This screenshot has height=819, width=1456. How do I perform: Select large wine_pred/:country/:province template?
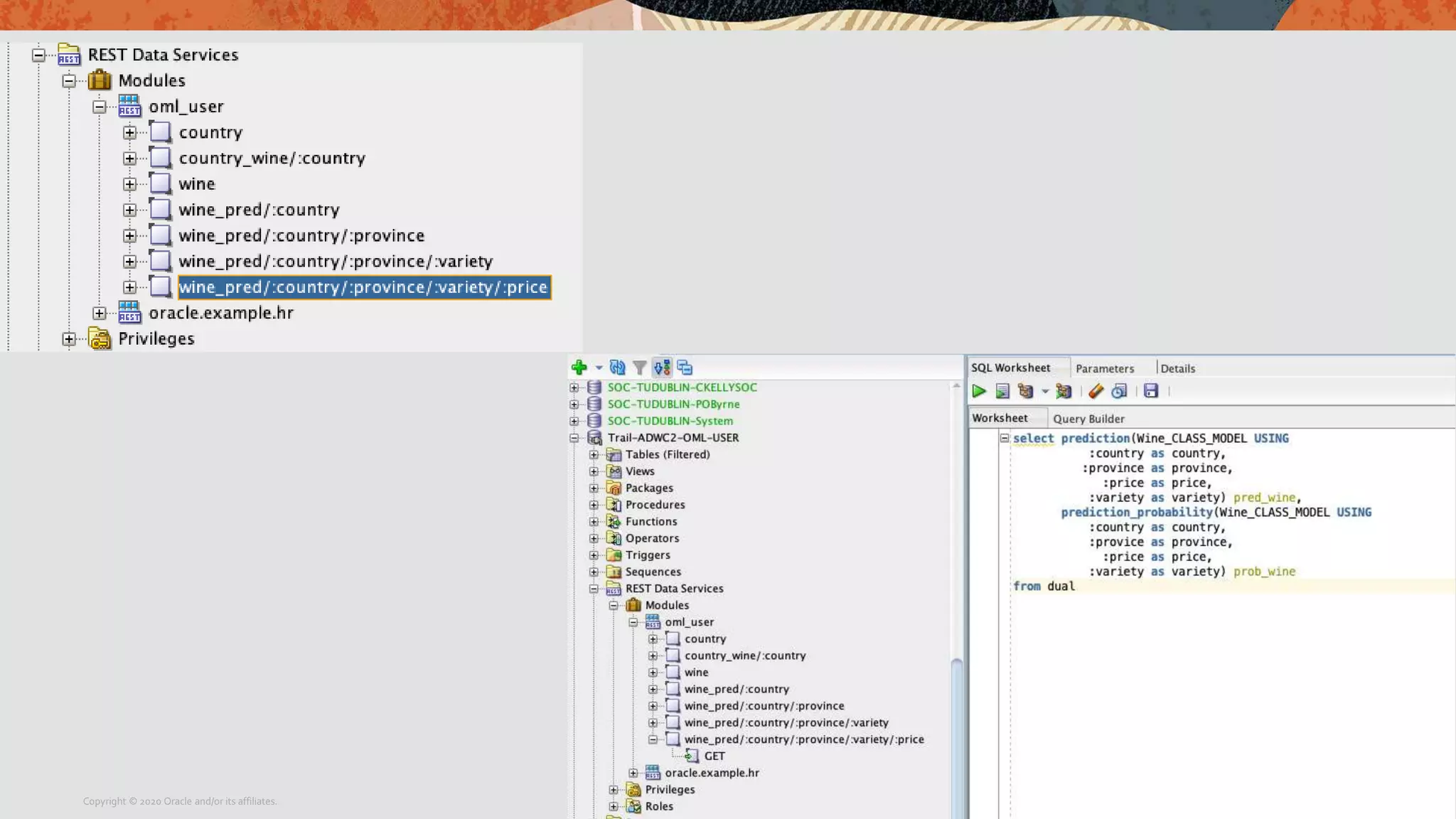point(301,235)
